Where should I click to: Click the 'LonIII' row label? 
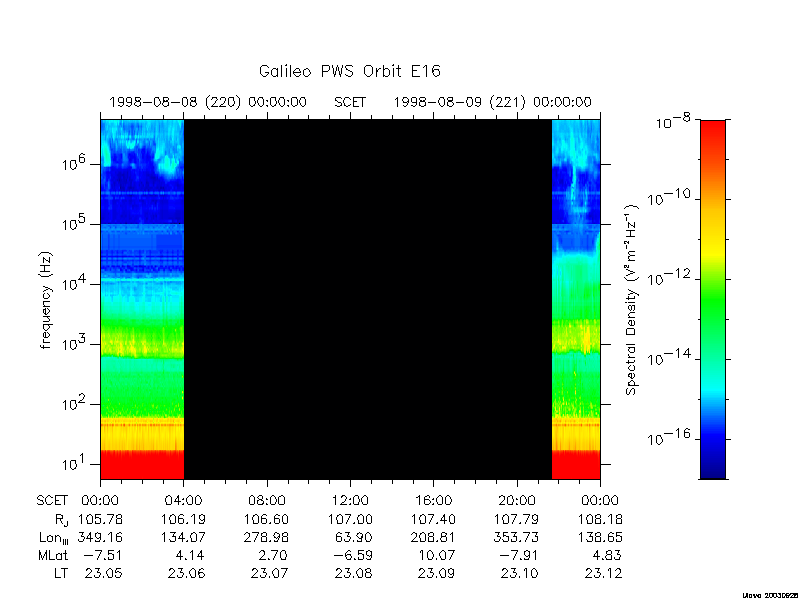click(54, 538)
